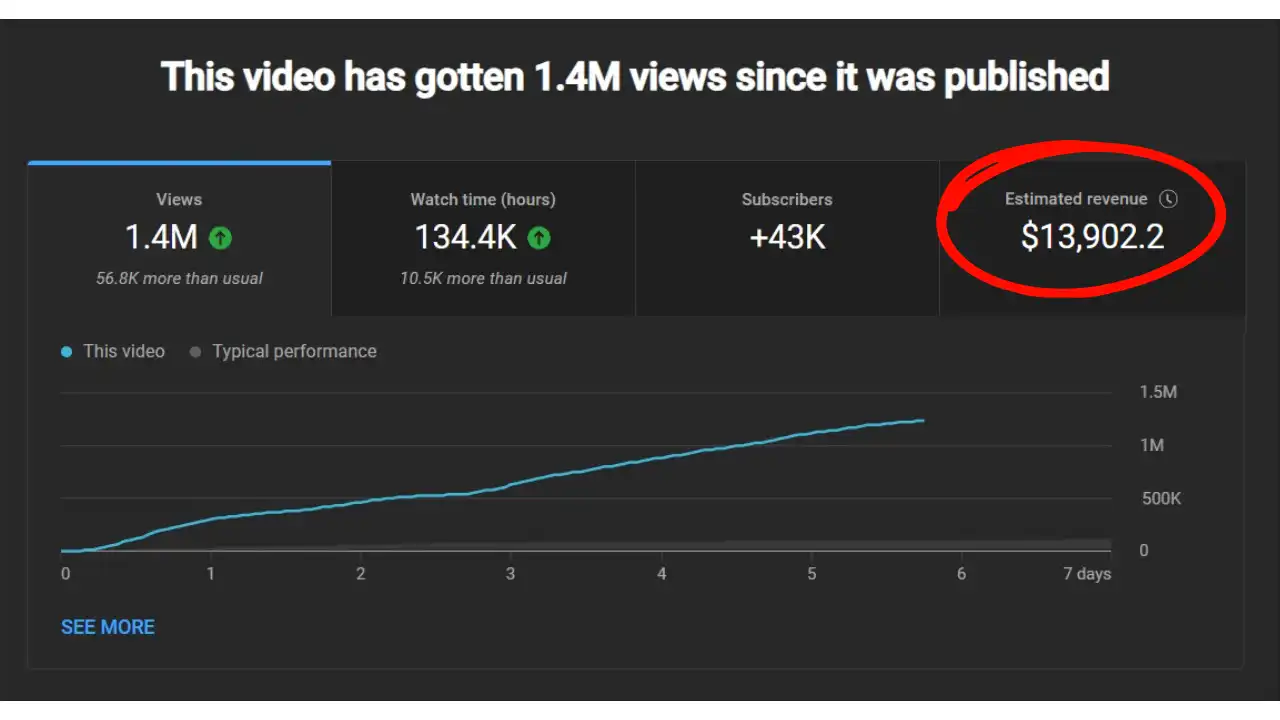Select the gray dot beside Typical performance
The height and width of the screenshot is (720, 1280).
[x=196, y=351]
